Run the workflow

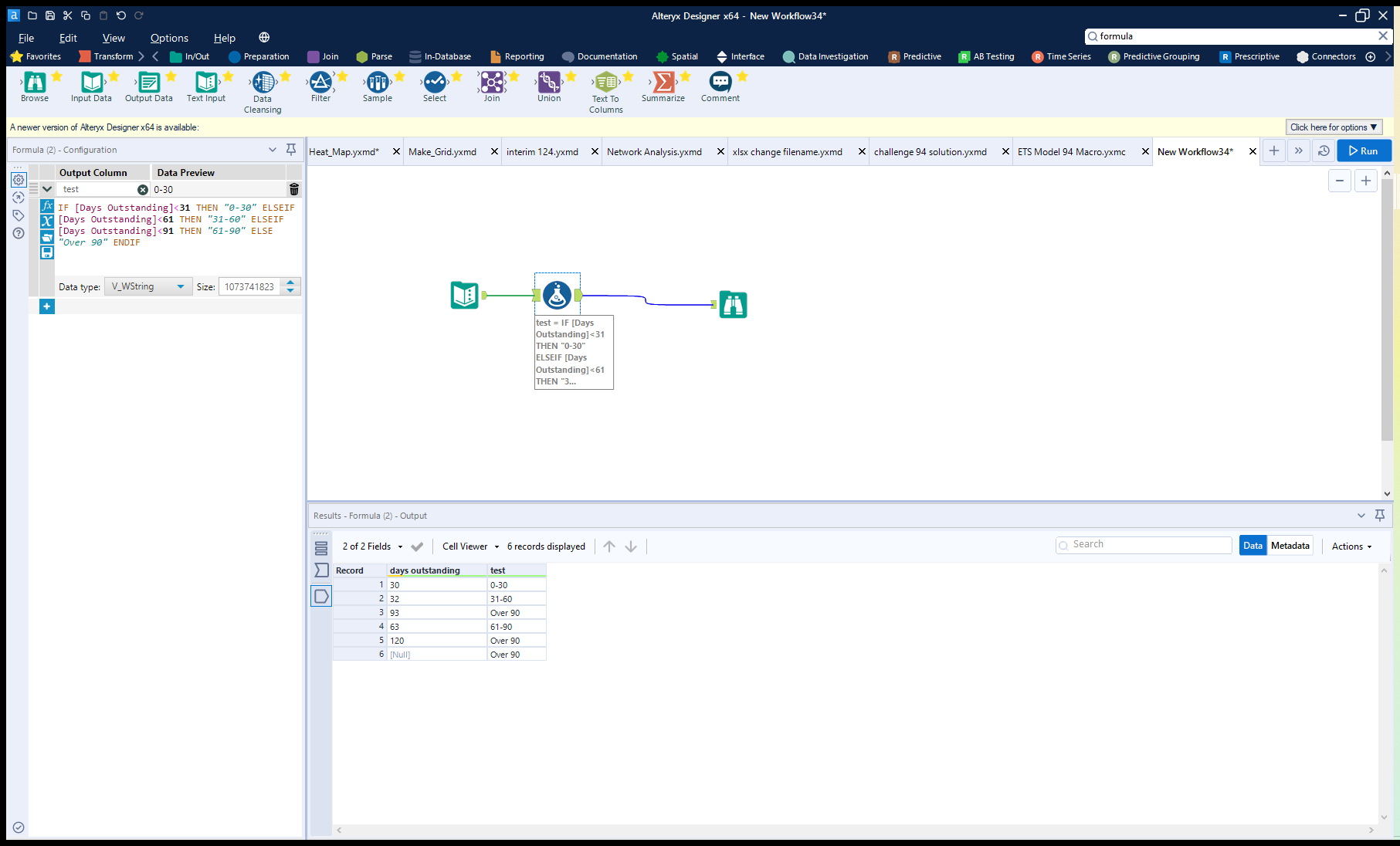click(1364, 151)
